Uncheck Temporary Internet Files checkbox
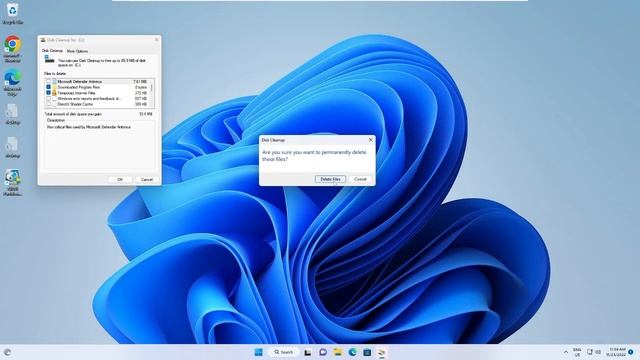Screen dimensions: 640x360 click(x=49, y=93)
